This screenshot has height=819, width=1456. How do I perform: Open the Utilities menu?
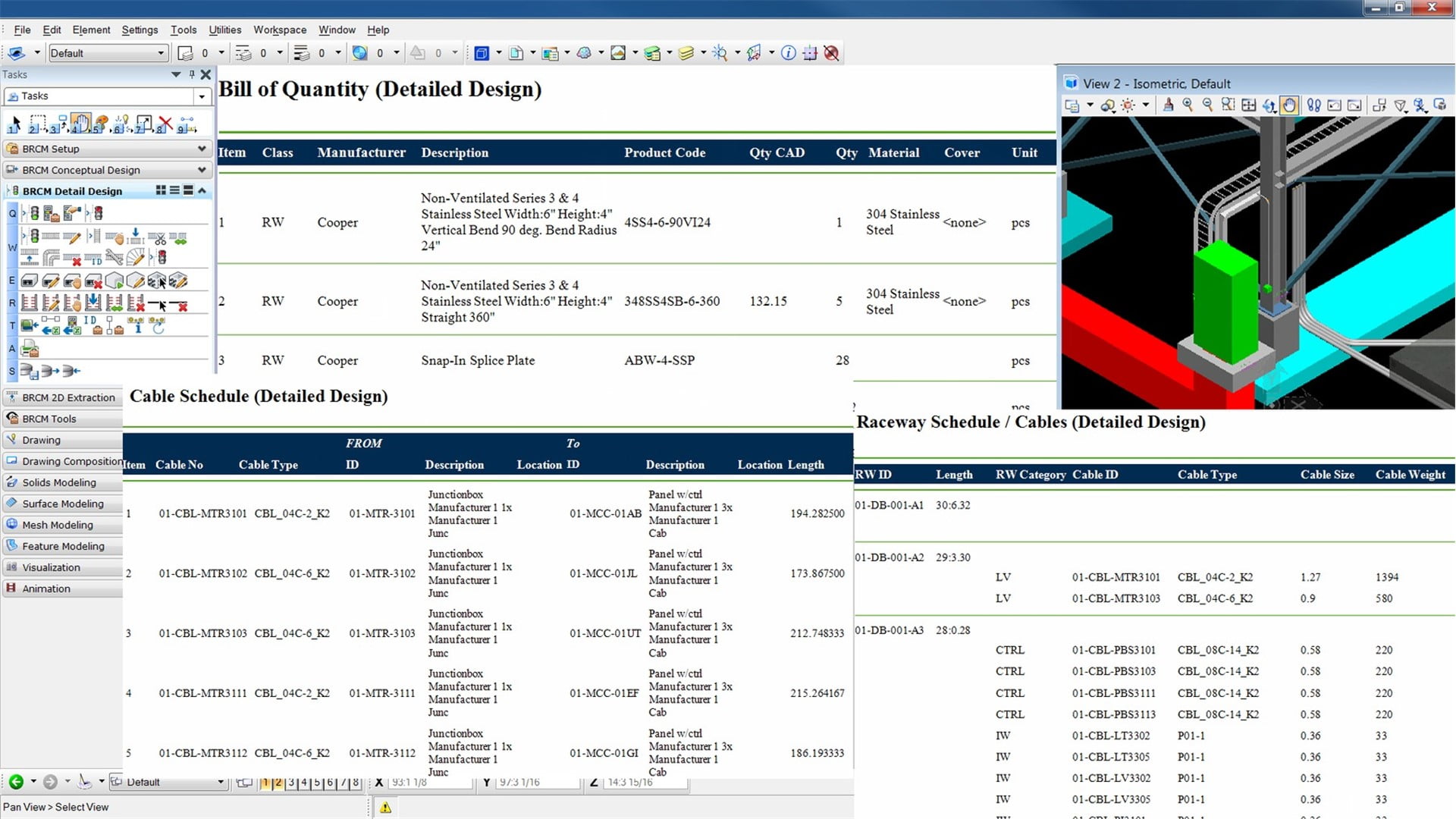click(x=224, y=30)
